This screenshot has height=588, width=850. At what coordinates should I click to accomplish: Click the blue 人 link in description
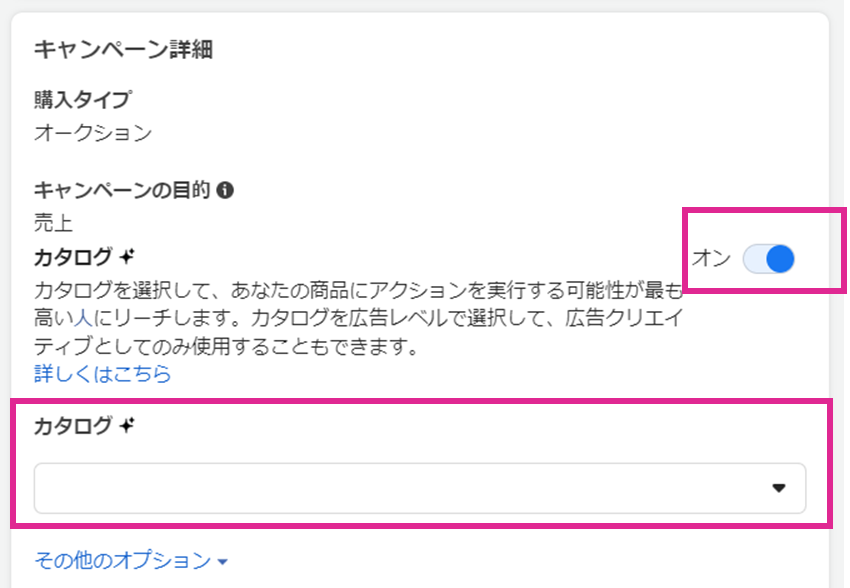[83, 318]
